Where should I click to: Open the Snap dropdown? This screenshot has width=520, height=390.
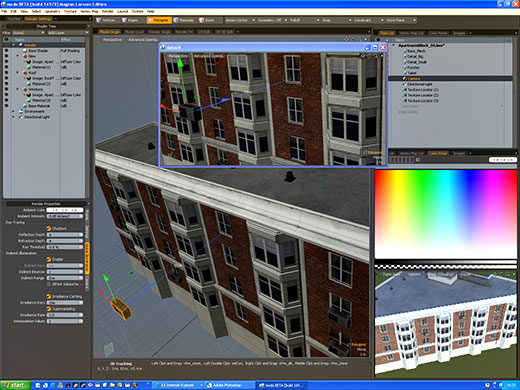337,20
